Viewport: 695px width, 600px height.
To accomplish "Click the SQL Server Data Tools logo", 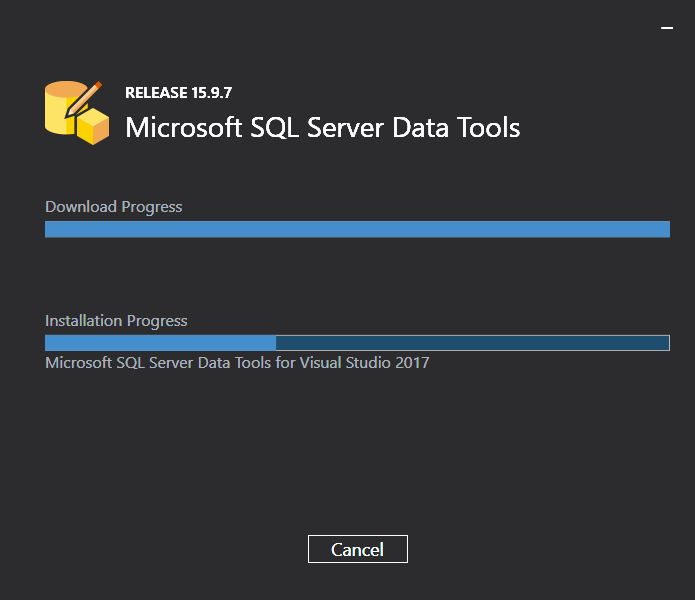I will (x=76, y=111).
